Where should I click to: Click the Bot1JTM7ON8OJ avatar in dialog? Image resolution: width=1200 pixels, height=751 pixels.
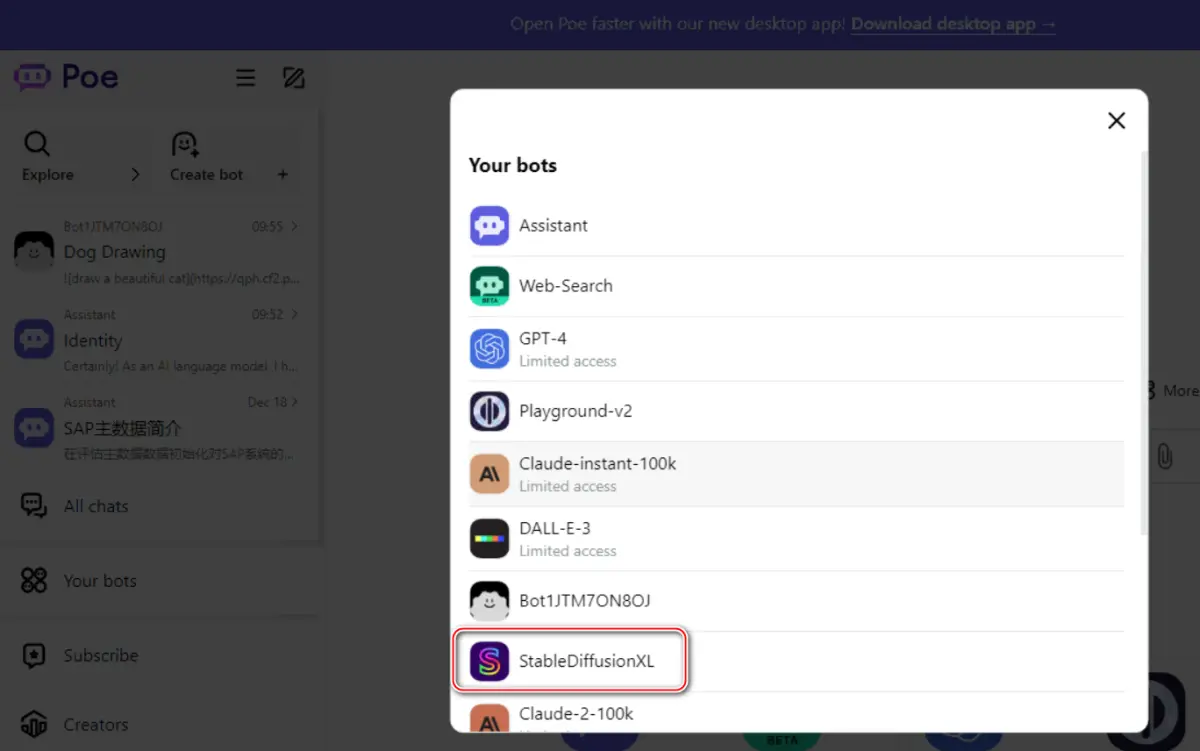490,601
